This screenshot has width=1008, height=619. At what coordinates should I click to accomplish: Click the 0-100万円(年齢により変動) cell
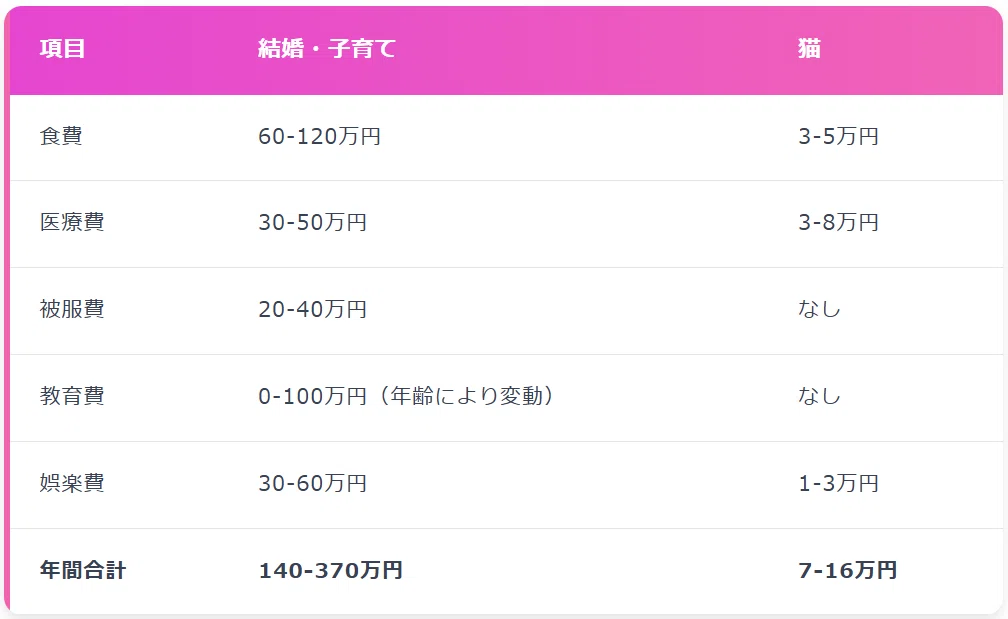coord(406,396)
